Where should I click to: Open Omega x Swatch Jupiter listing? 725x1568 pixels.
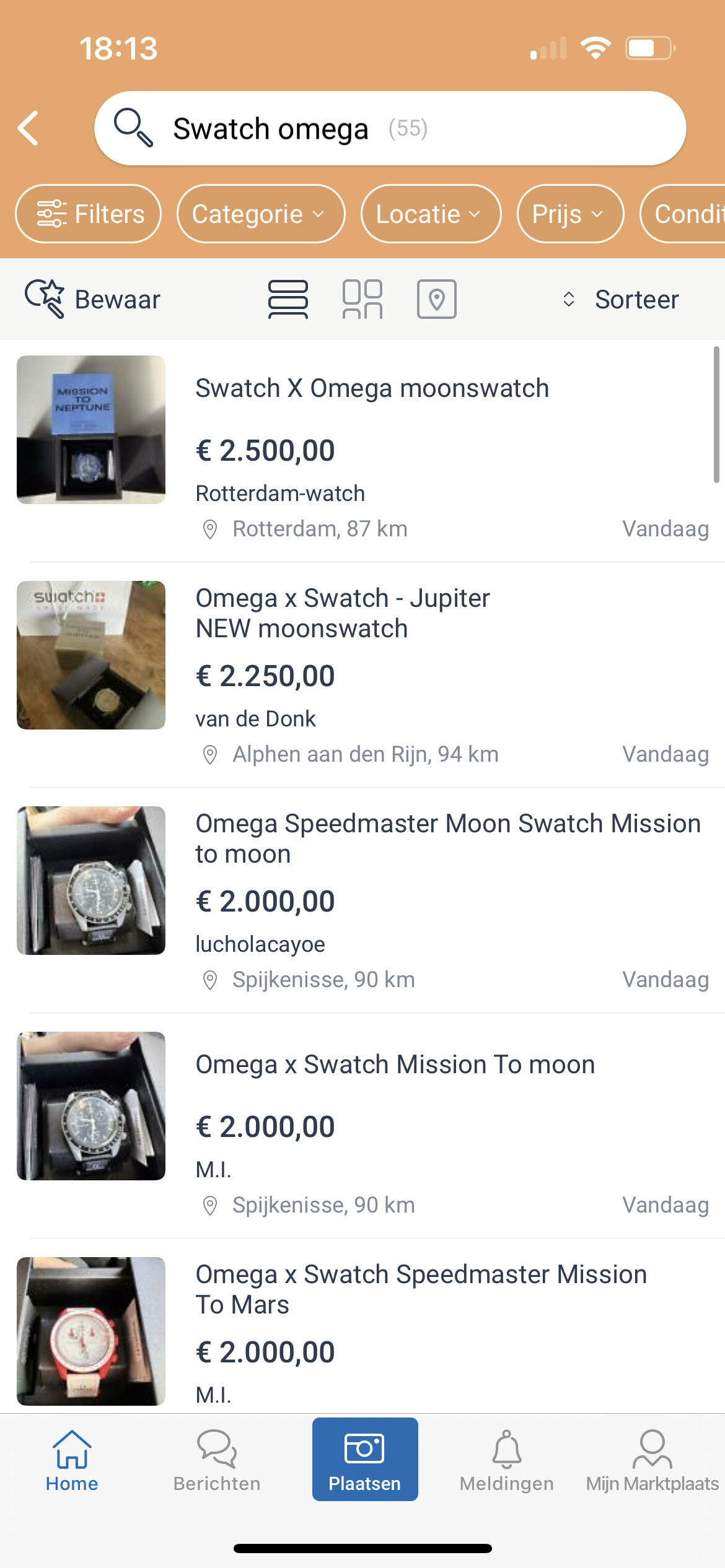coord(343,613)
